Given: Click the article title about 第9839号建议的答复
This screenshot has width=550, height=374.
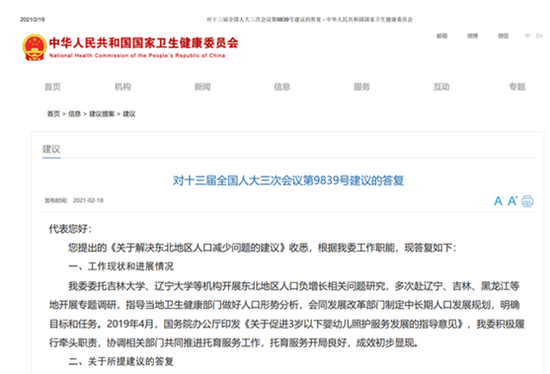Looking at the screenshot, I should coord(288,181).
